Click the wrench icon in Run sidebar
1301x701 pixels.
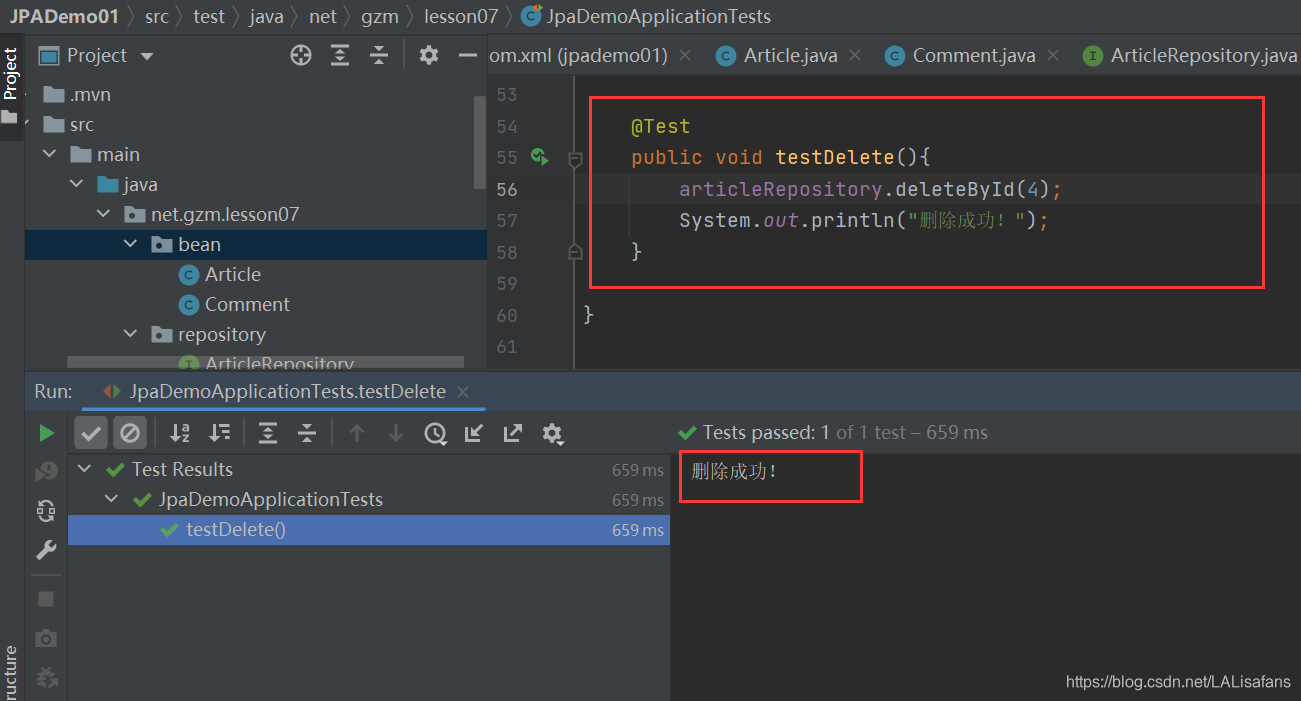click(46, 550)
